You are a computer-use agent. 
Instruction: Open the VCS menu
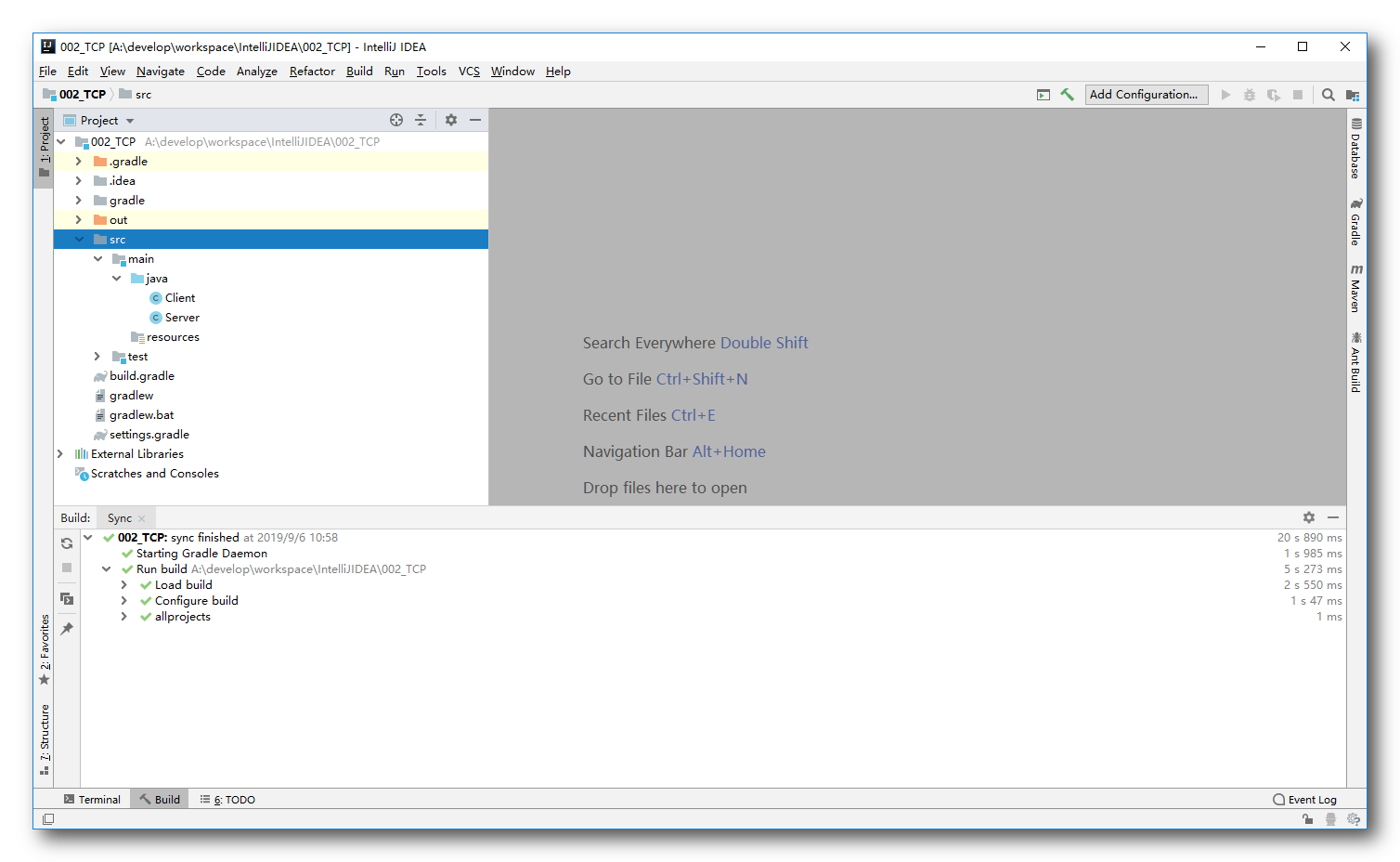tap(469, 72)
